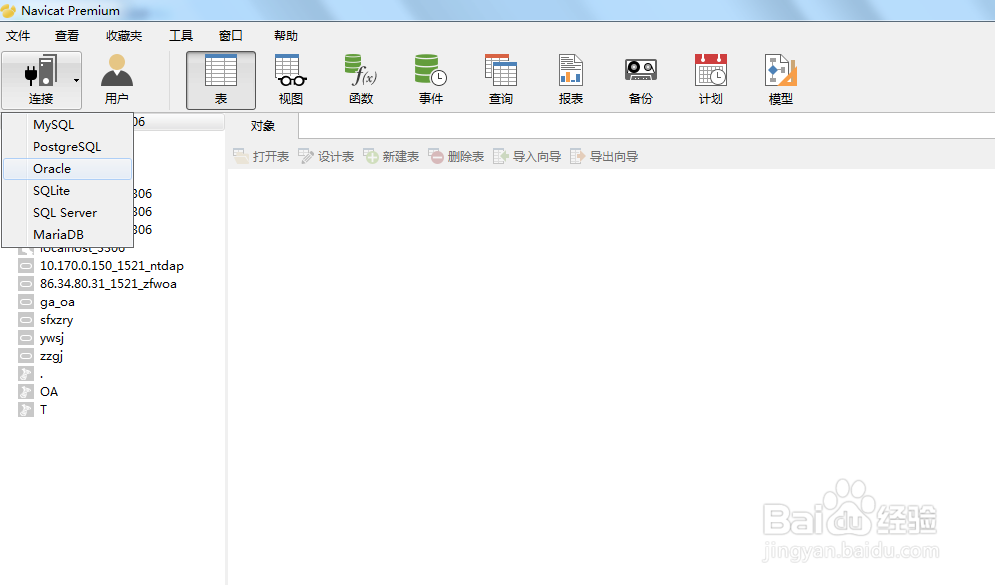Select the sfxzry connection
This screenshot has width=995, height=585.
[56, 320]
